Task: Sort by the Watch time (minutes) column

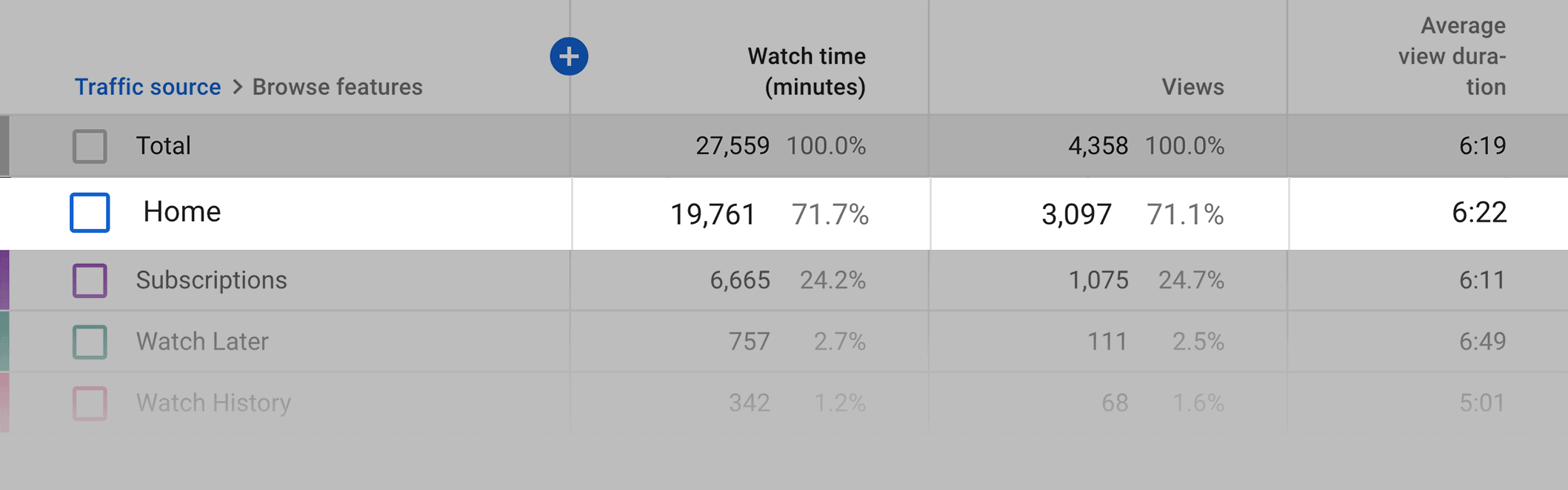Action: pyautogui.click(x=807, y=71)
